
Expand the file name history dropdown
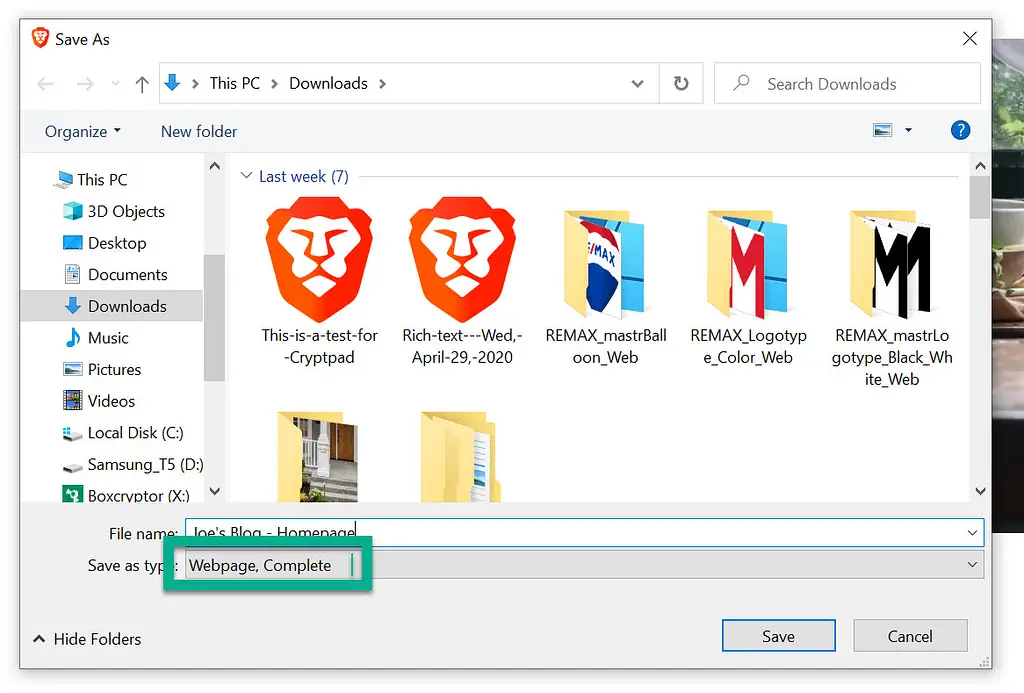970,532
